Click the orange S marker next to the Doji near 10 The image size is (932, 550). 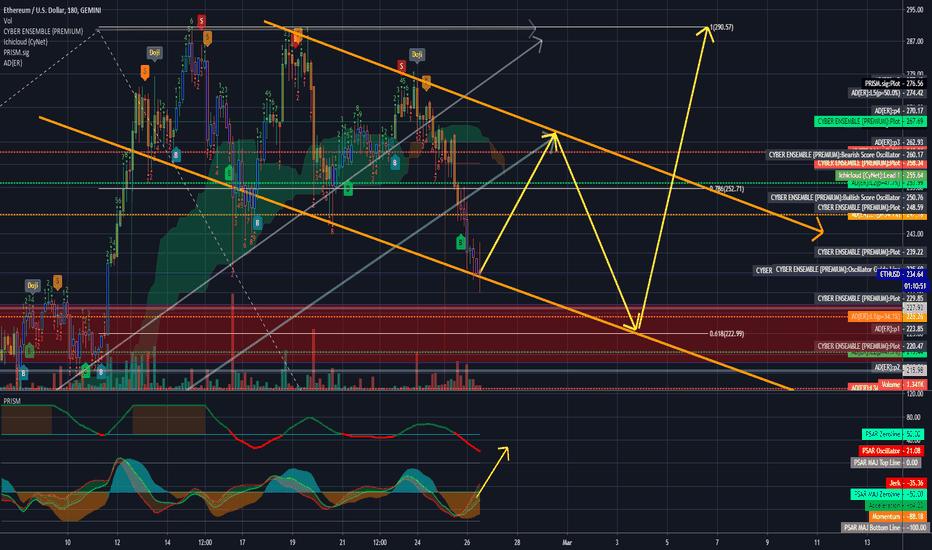[x=57, y=282]
